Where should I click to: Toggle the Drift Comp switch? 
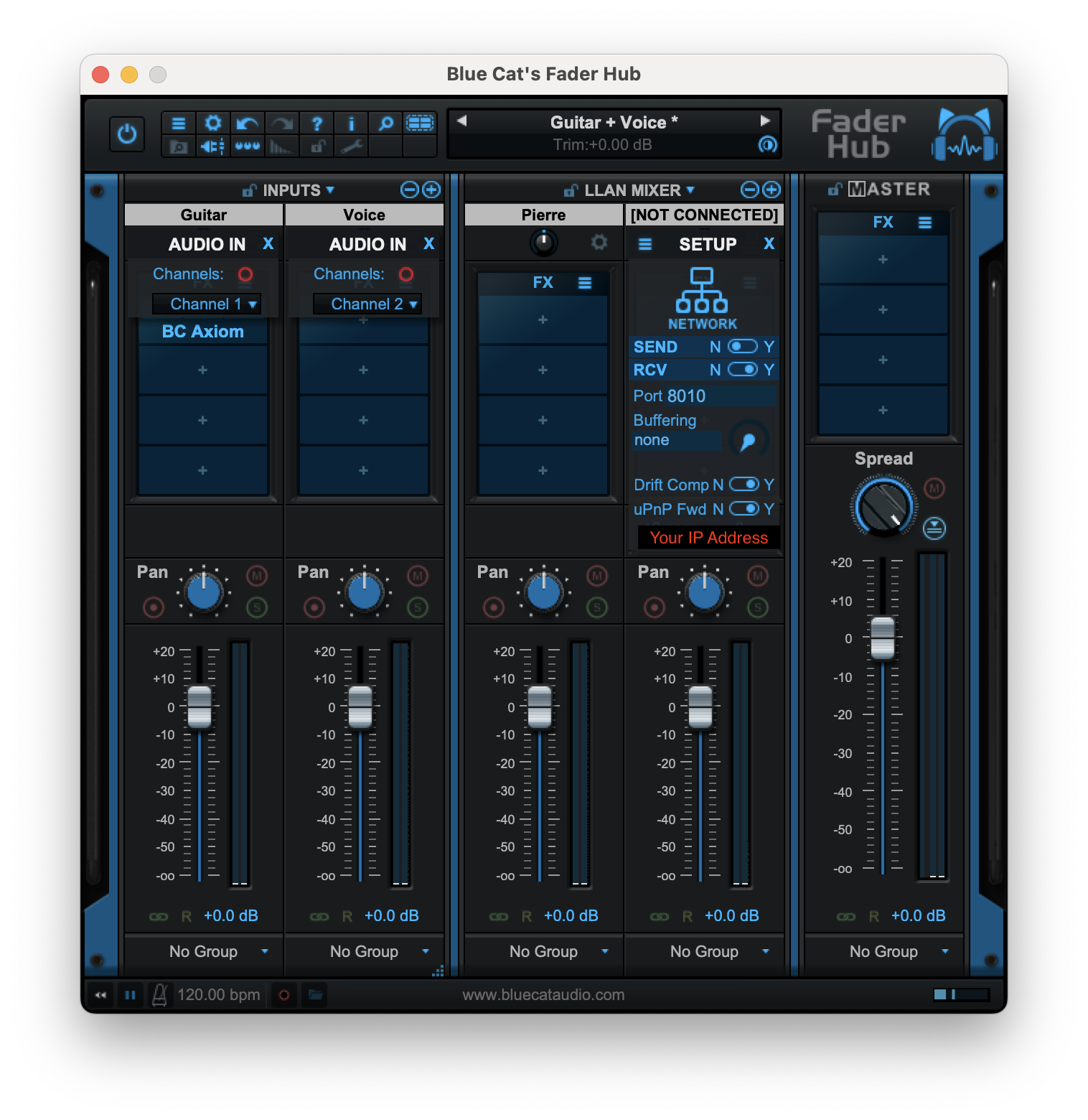pyautogui.click(x=744, y=485)
